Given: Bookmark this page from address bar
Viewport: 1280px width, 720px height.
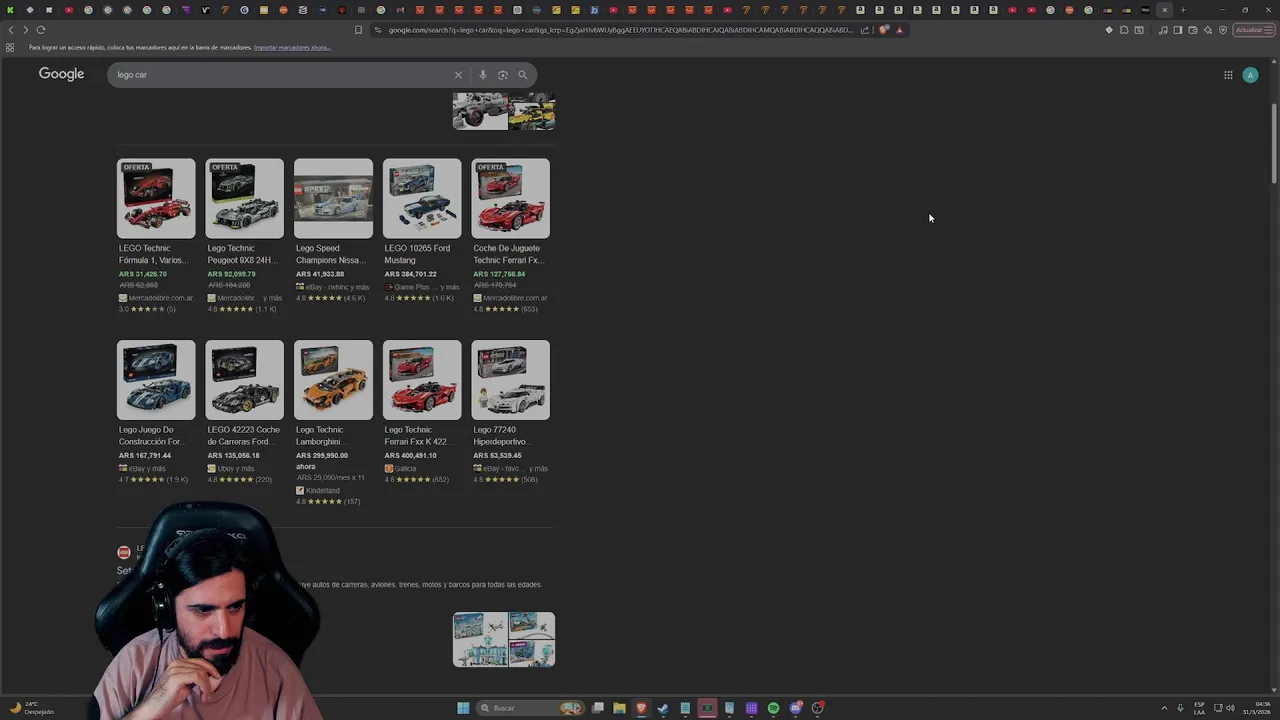Looking at the screenshot, I should tap(358, 30).
